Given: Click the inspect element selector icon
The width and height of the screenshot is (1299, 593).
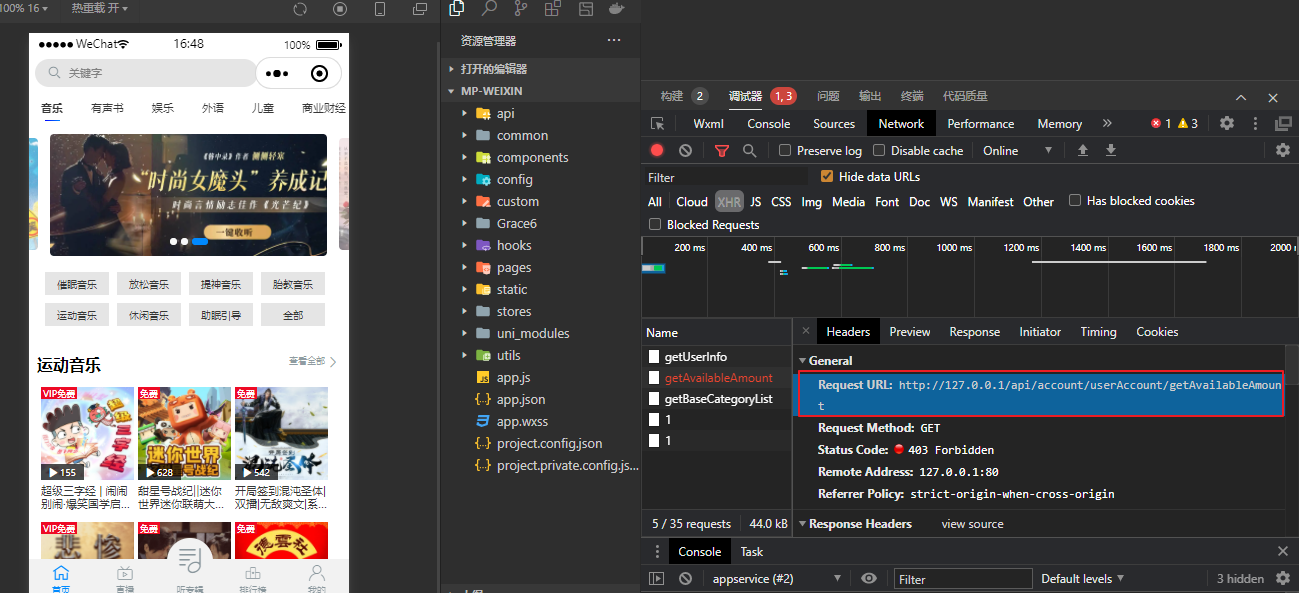Looking at the screenshot, I should point(657,124).
